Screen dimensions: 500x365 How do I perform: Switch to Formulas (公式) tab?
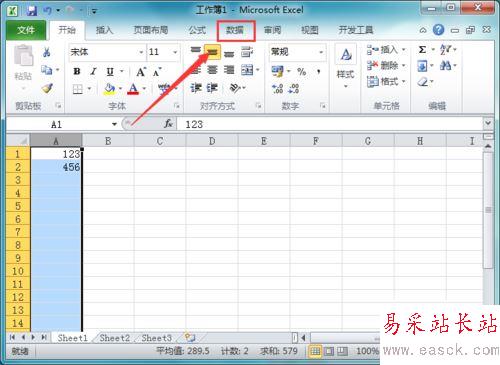point(197,30)
